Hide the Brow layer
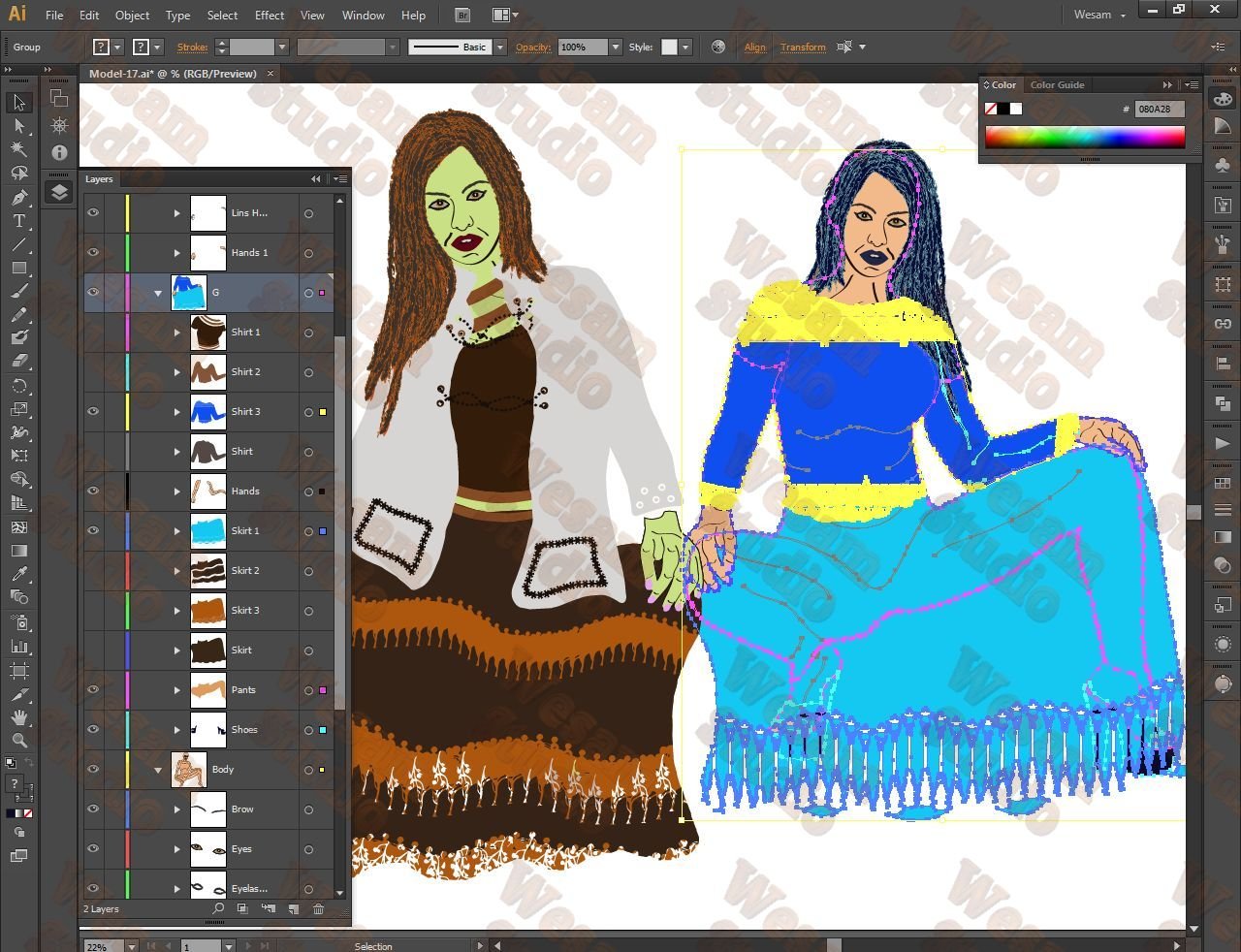This screenshot has width=1241, height=952. 93,809
